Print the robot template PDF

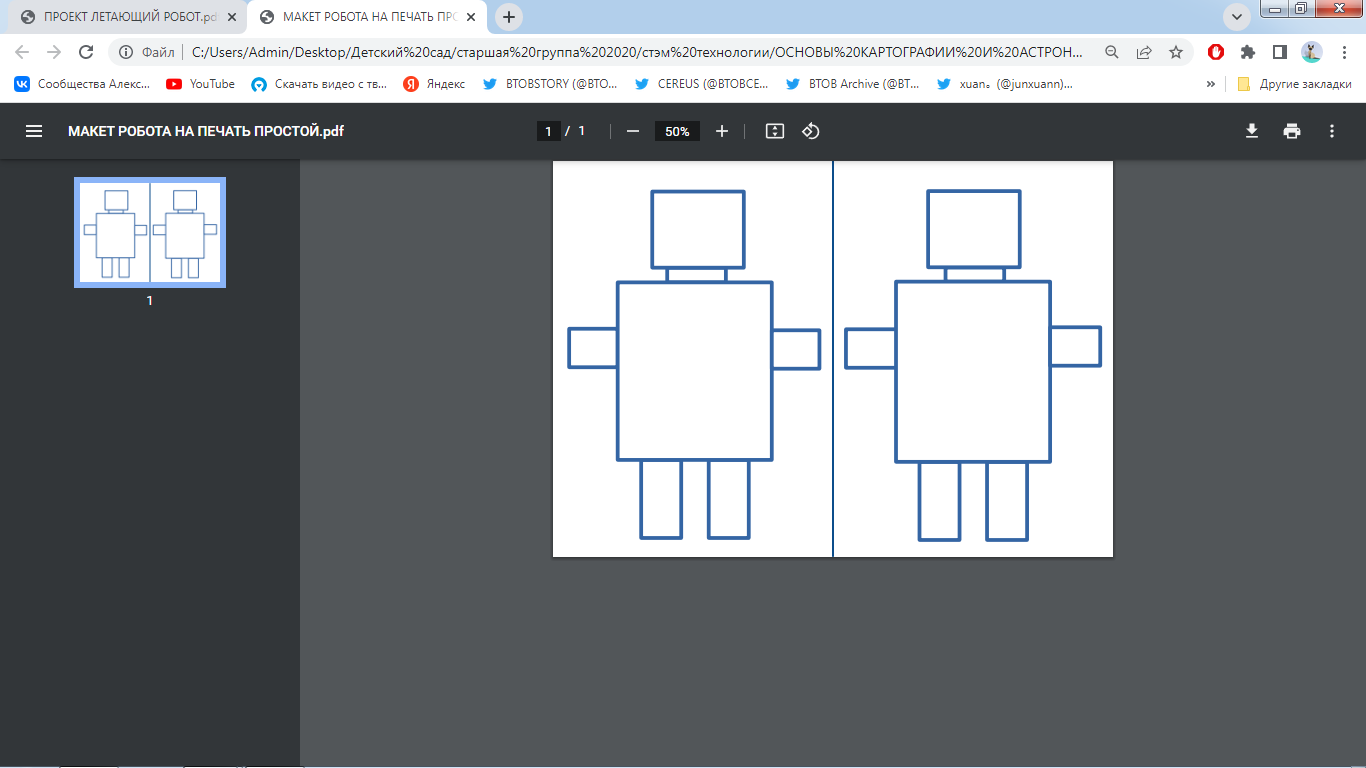(1292, 131)
